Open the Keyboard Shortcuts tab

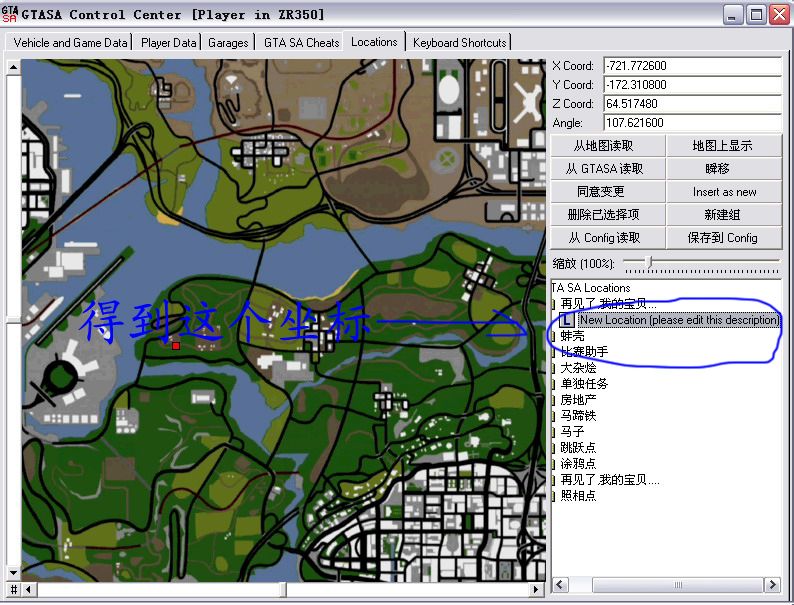459,43
